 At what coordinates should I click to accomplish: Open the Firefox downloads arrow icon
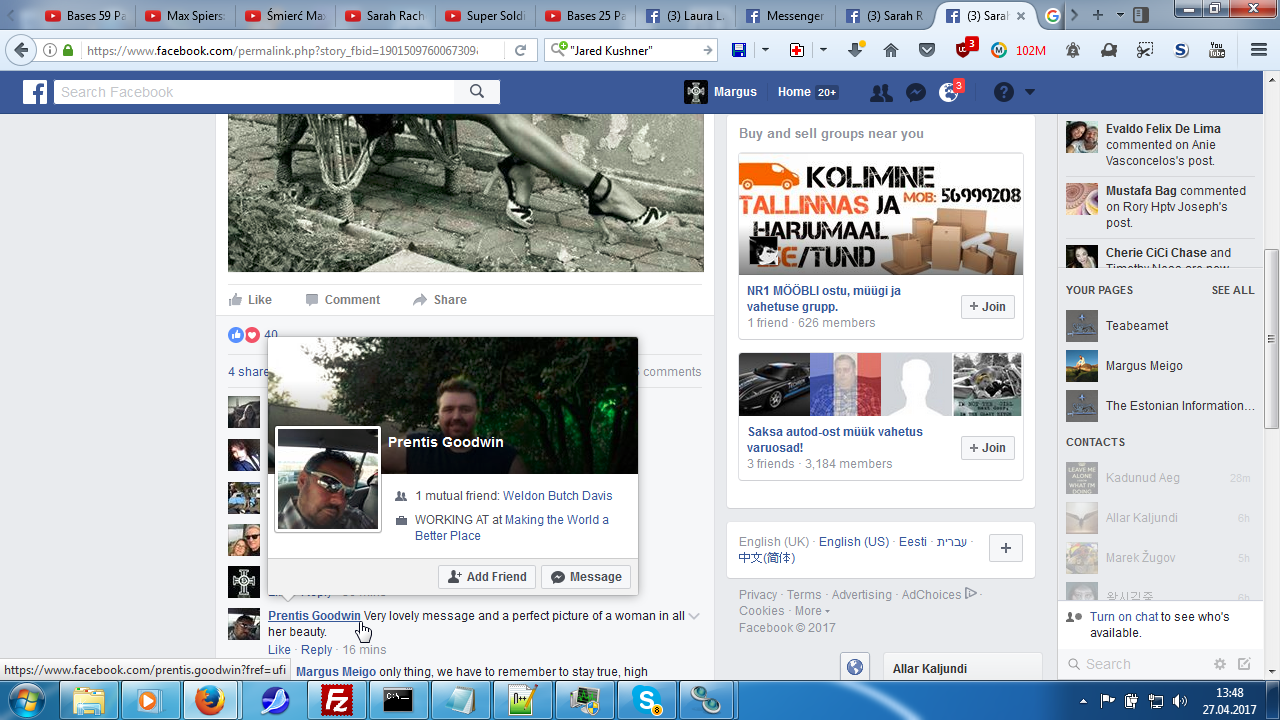point(856,50)
